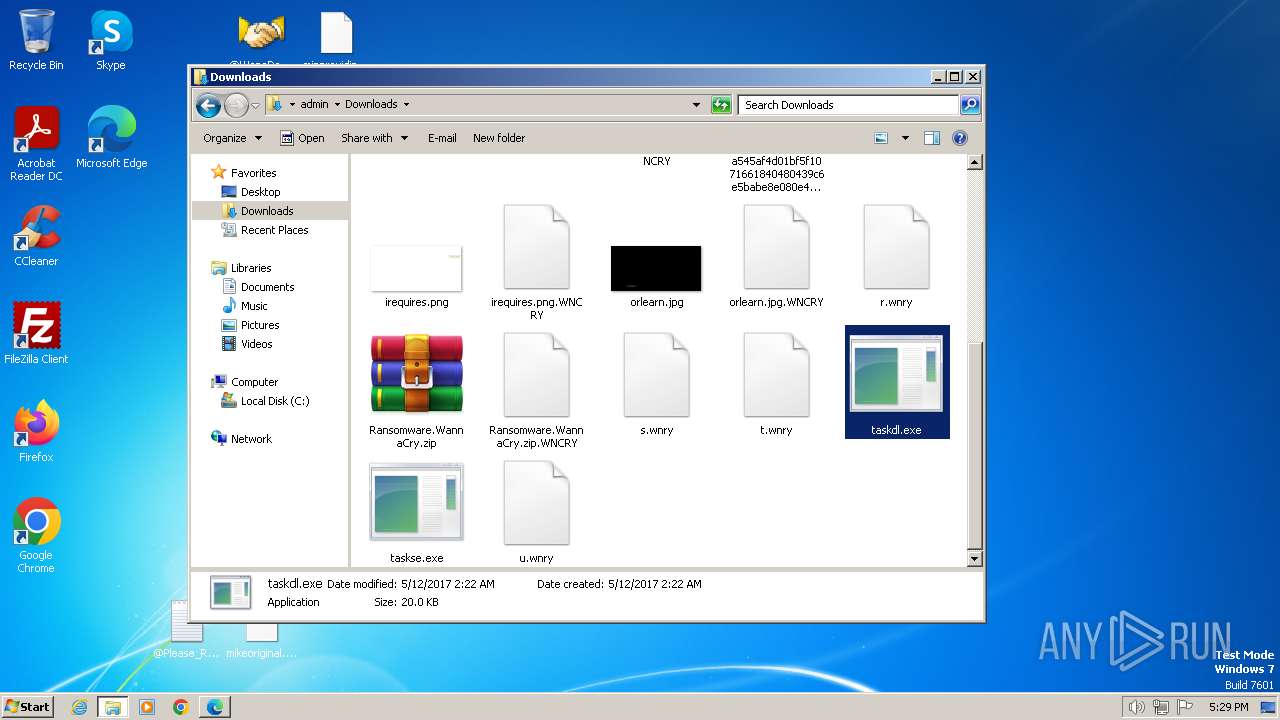
Task: Click the taskbar clock showing 5:29 PM
Action: [x=1228, y=707]
